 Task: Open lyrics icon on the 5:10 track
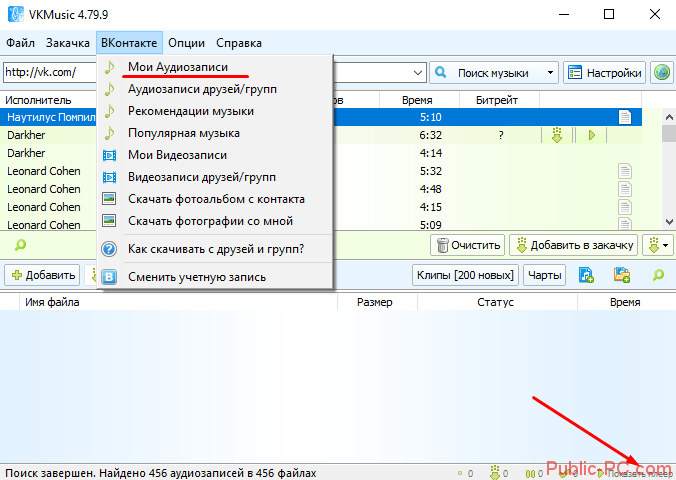(x=625, y=117)
